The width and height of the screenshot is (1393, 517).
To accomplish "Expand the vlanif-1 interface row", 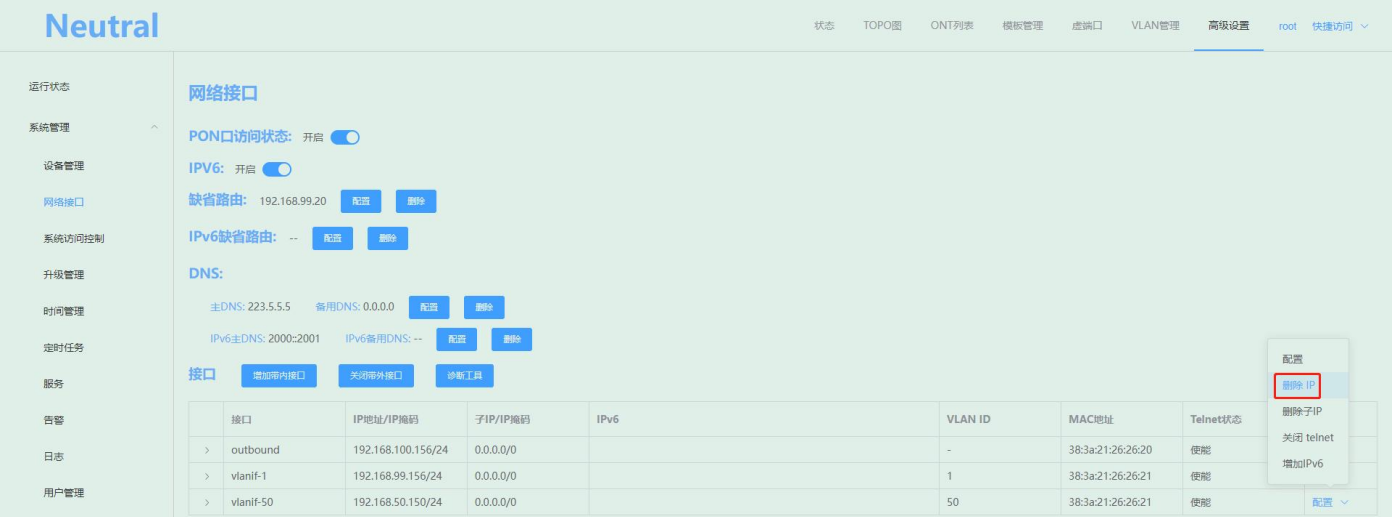I will [207, 476].
